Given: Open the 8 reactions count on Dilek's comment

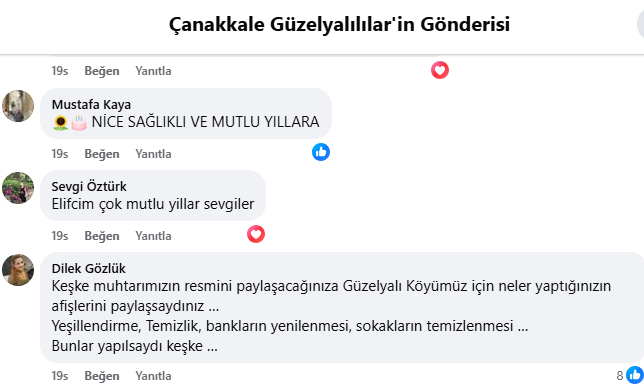Looking at the screenshot, I should 620,375.
